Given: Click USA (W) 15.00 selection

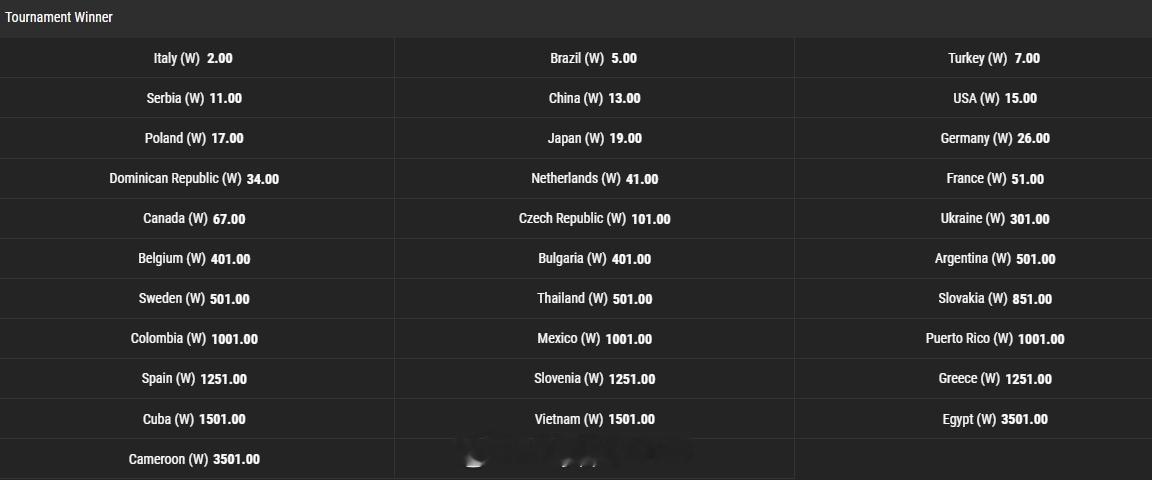Looking at the screenshot, I should pos(973,98).
